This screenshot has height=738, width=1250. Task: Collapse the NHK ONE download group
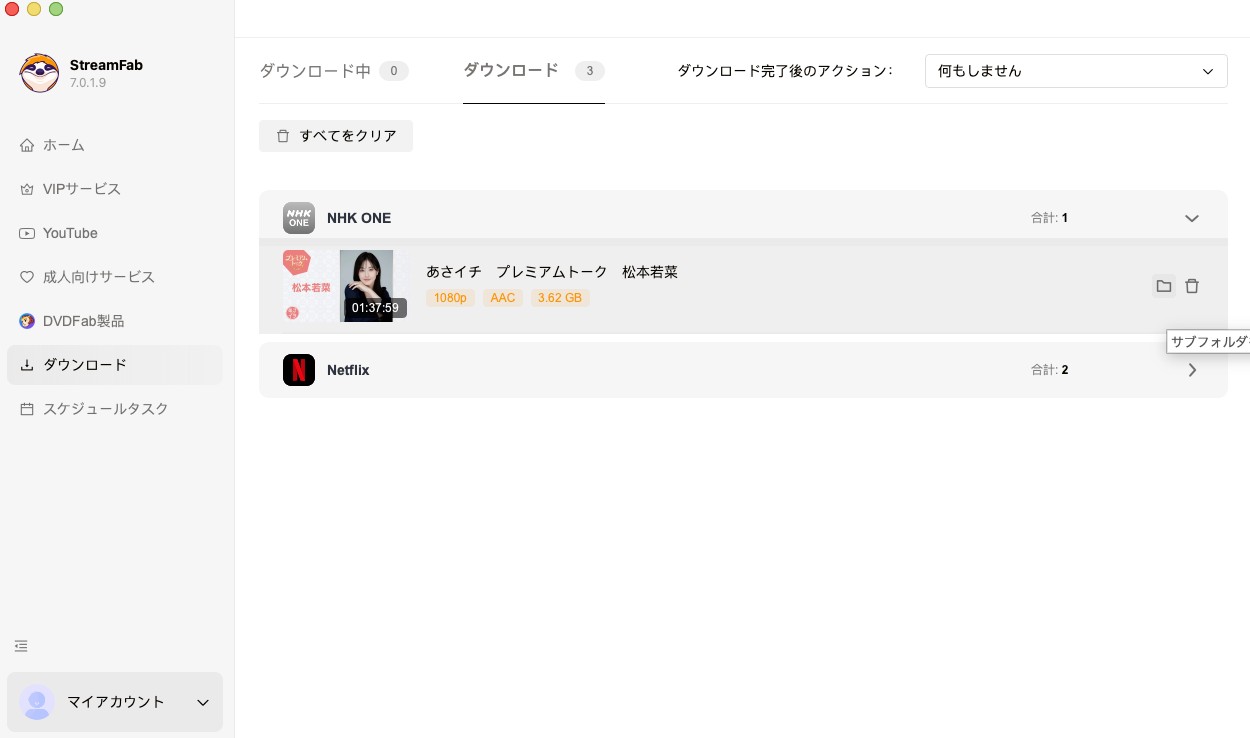(1192, 217)
